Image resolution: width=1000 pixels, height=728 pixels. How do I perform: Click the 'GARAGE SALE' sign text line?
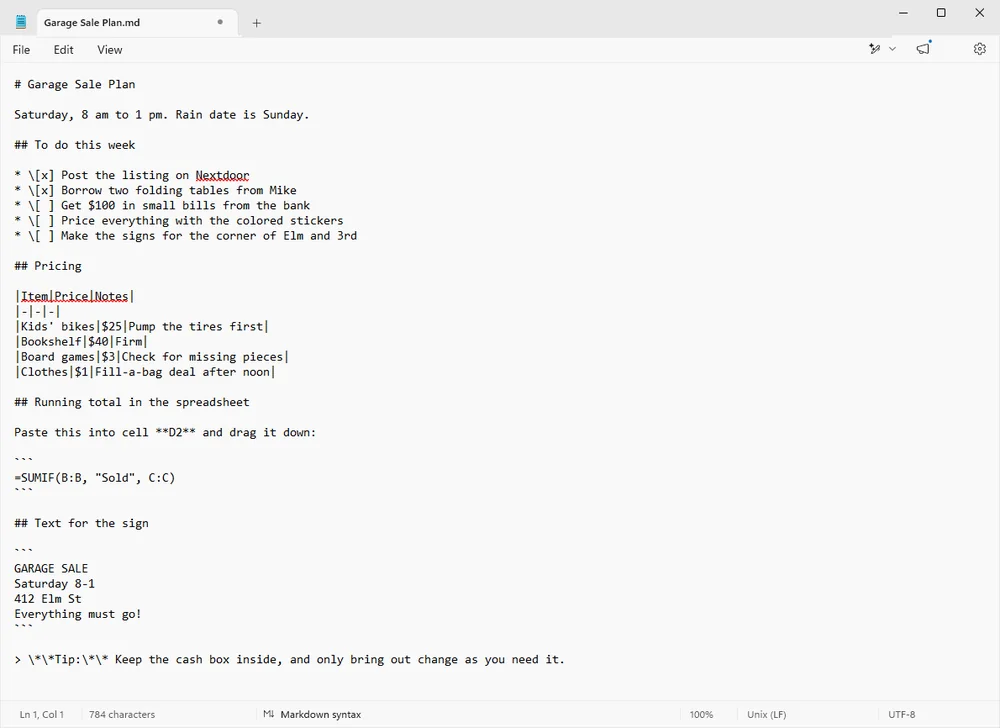coord(51,569)
